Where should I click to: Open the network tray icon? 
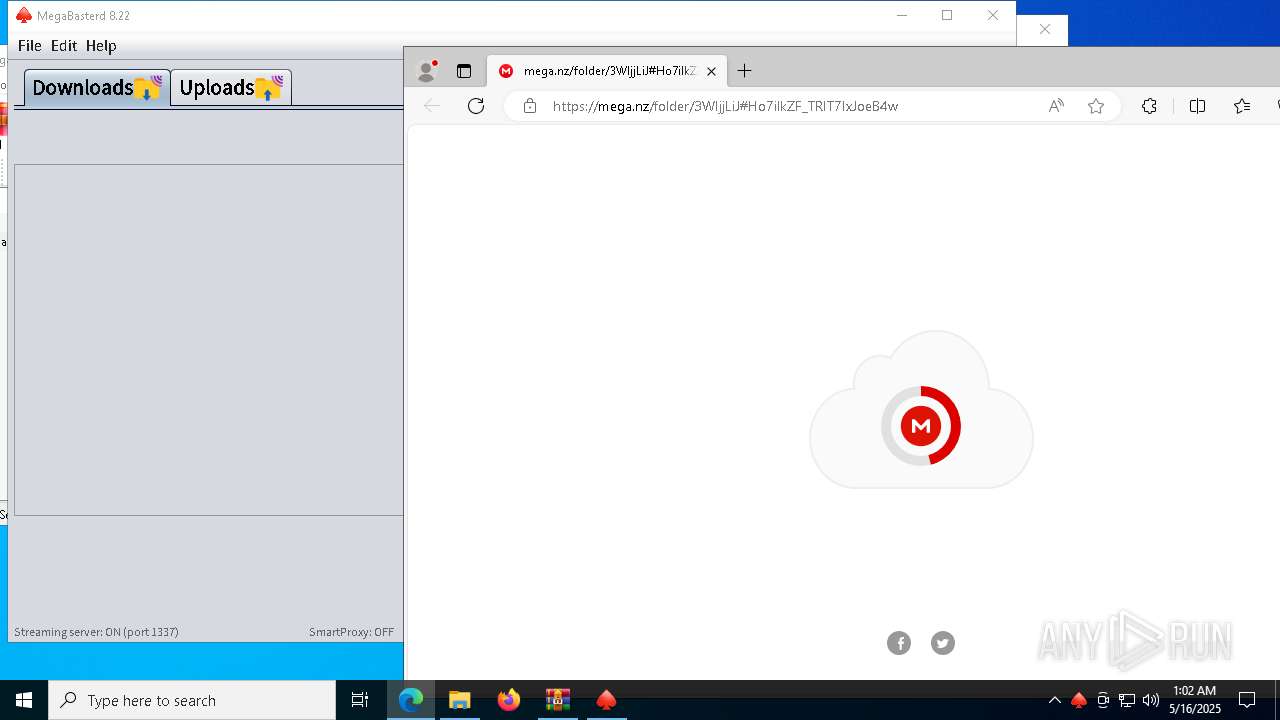tap(1127, 700)
